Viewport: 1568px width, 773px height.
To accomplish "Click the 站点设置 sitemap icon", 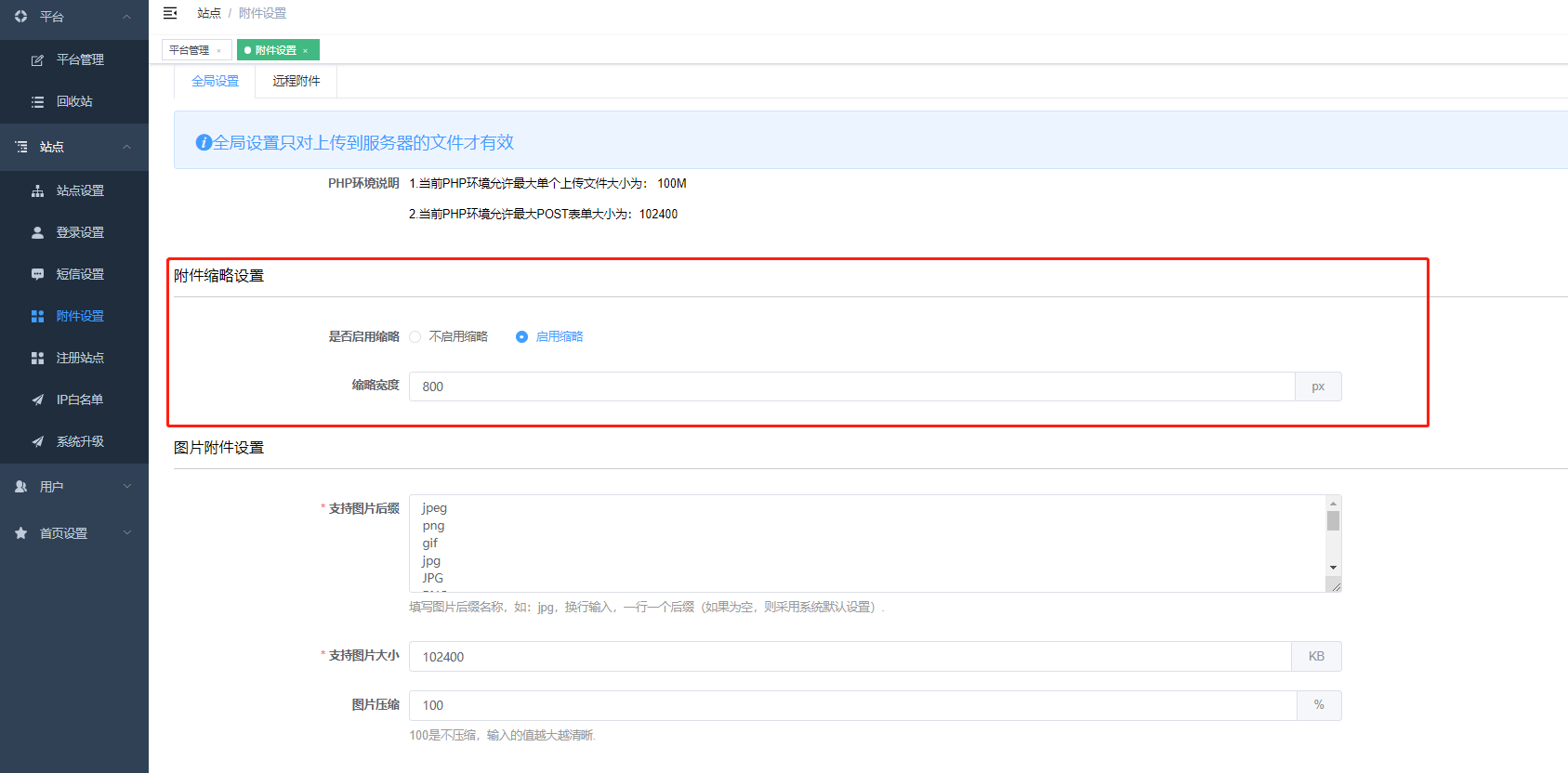I will [x=37, y=191].
